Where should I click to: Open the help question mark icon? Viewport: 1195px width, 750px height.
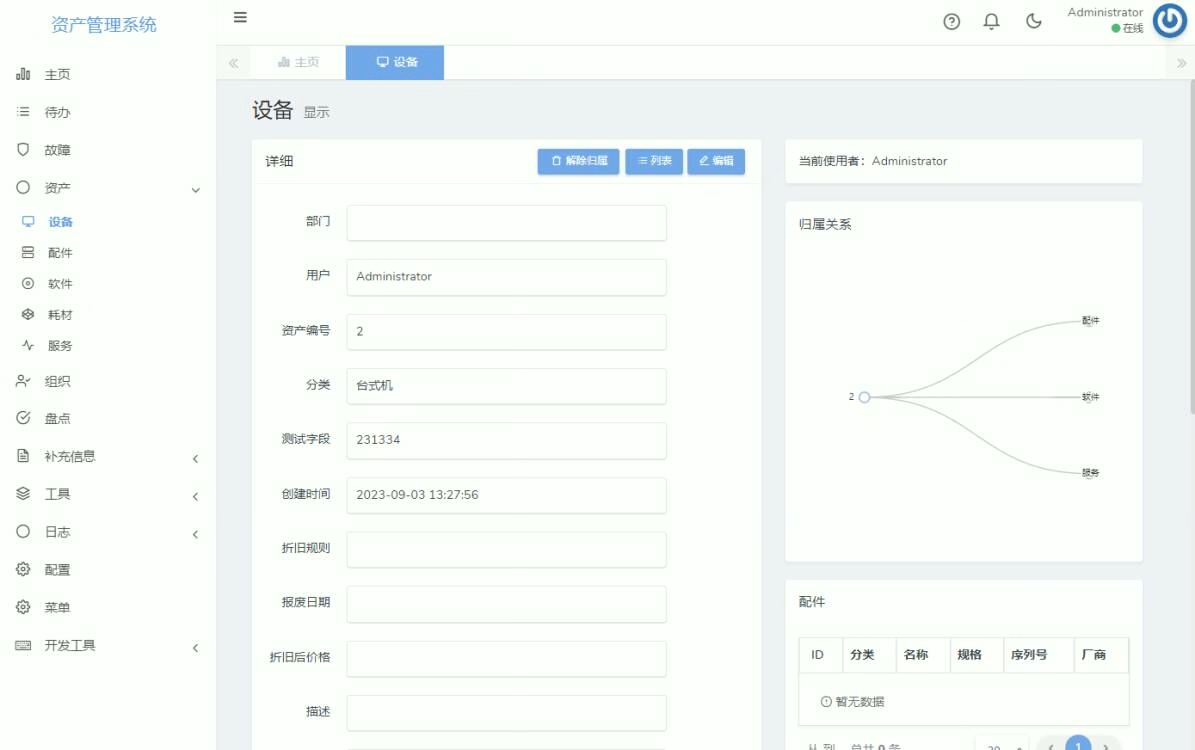(951, 22)
